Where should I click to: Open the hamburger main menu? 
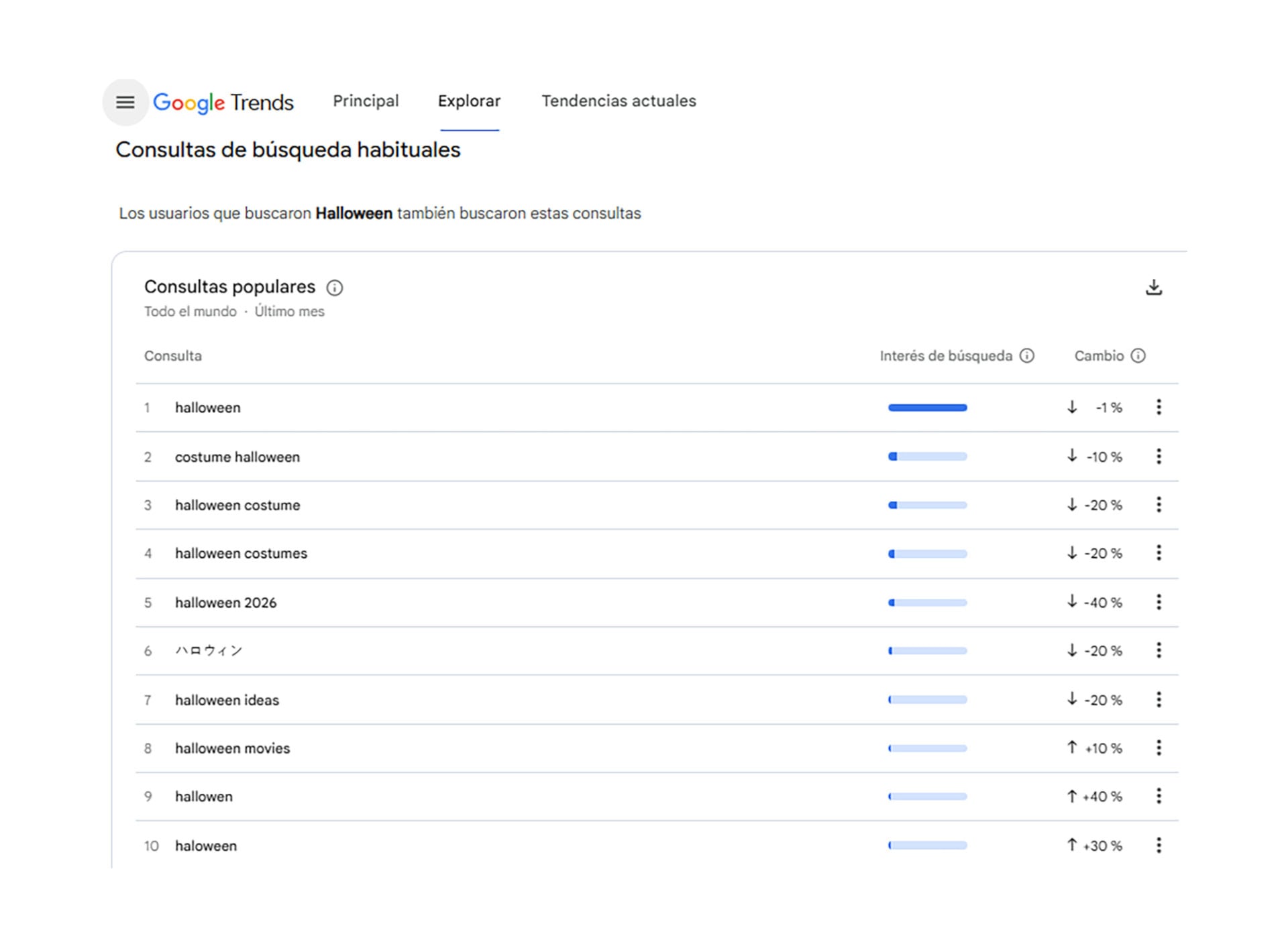point(125,102)
